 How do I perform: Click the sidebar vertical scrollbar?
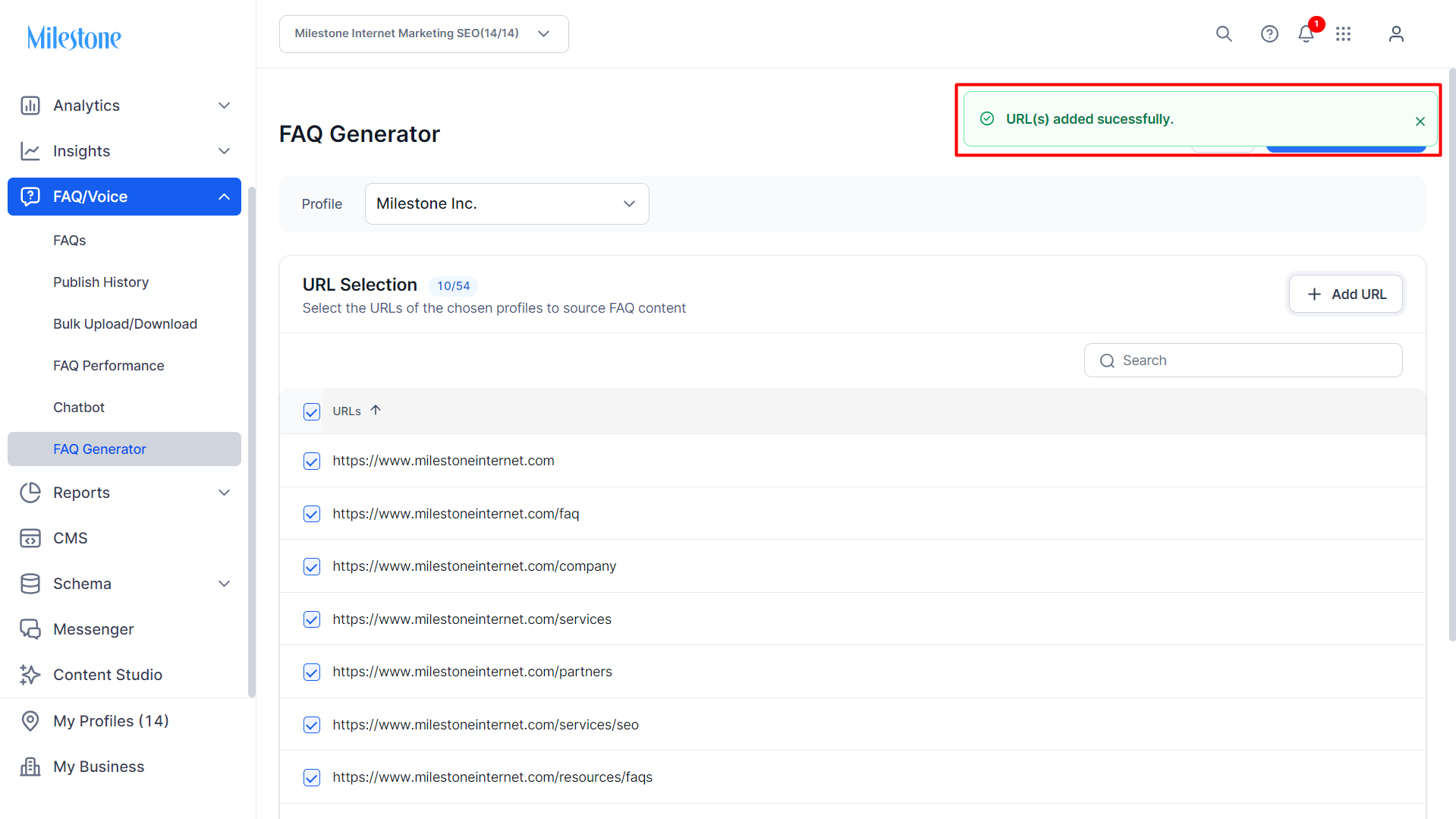(x=251, y=442)
